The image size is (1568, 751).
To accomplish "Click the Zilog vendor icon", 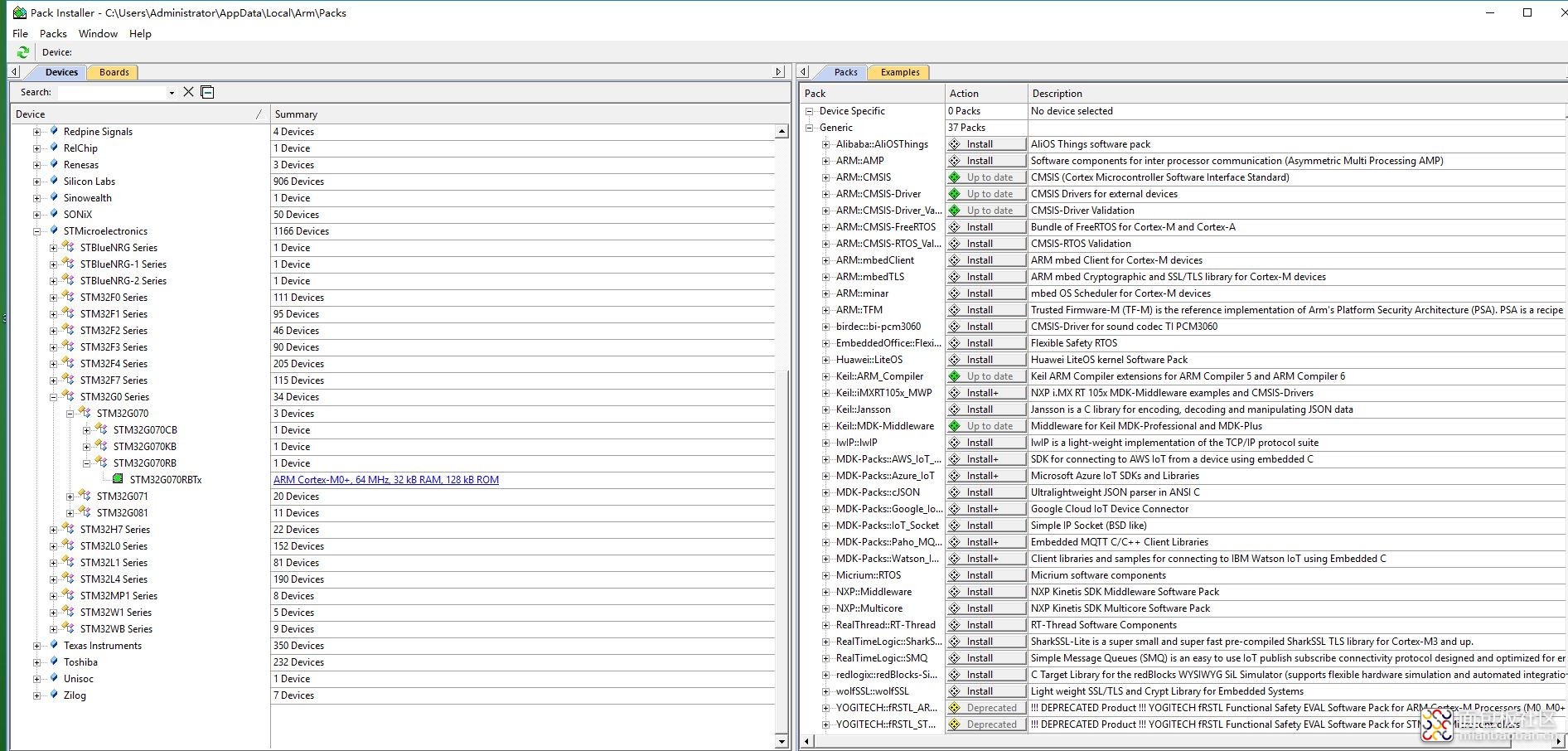I will 54,695.
